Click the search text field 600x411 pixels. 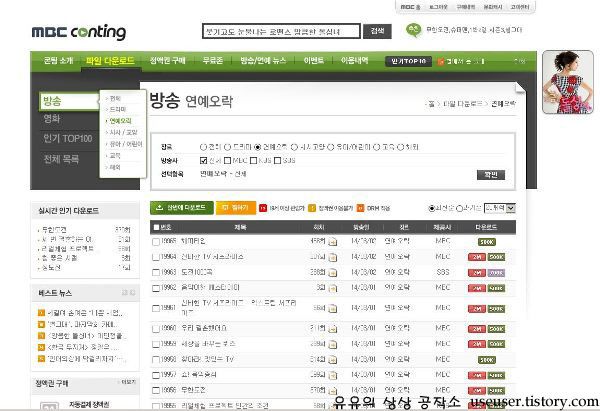tap(281, 31)
